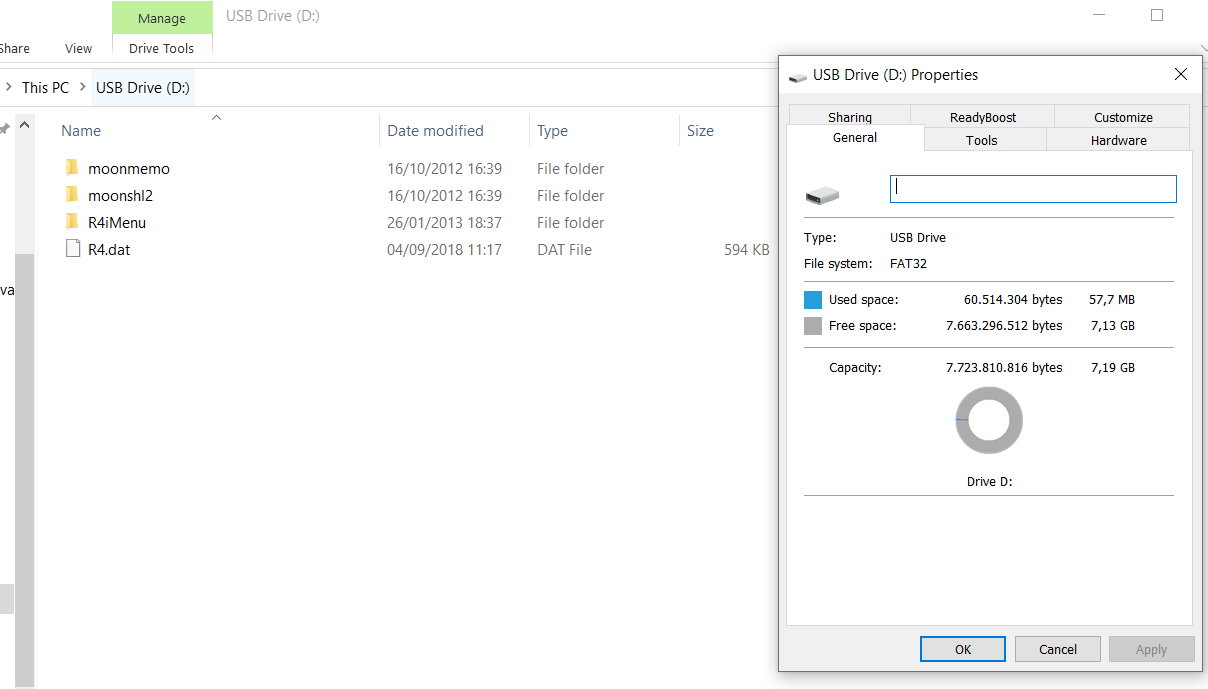Switch to the Sharing tab
Screen dimensions: 1208x689
849,116
